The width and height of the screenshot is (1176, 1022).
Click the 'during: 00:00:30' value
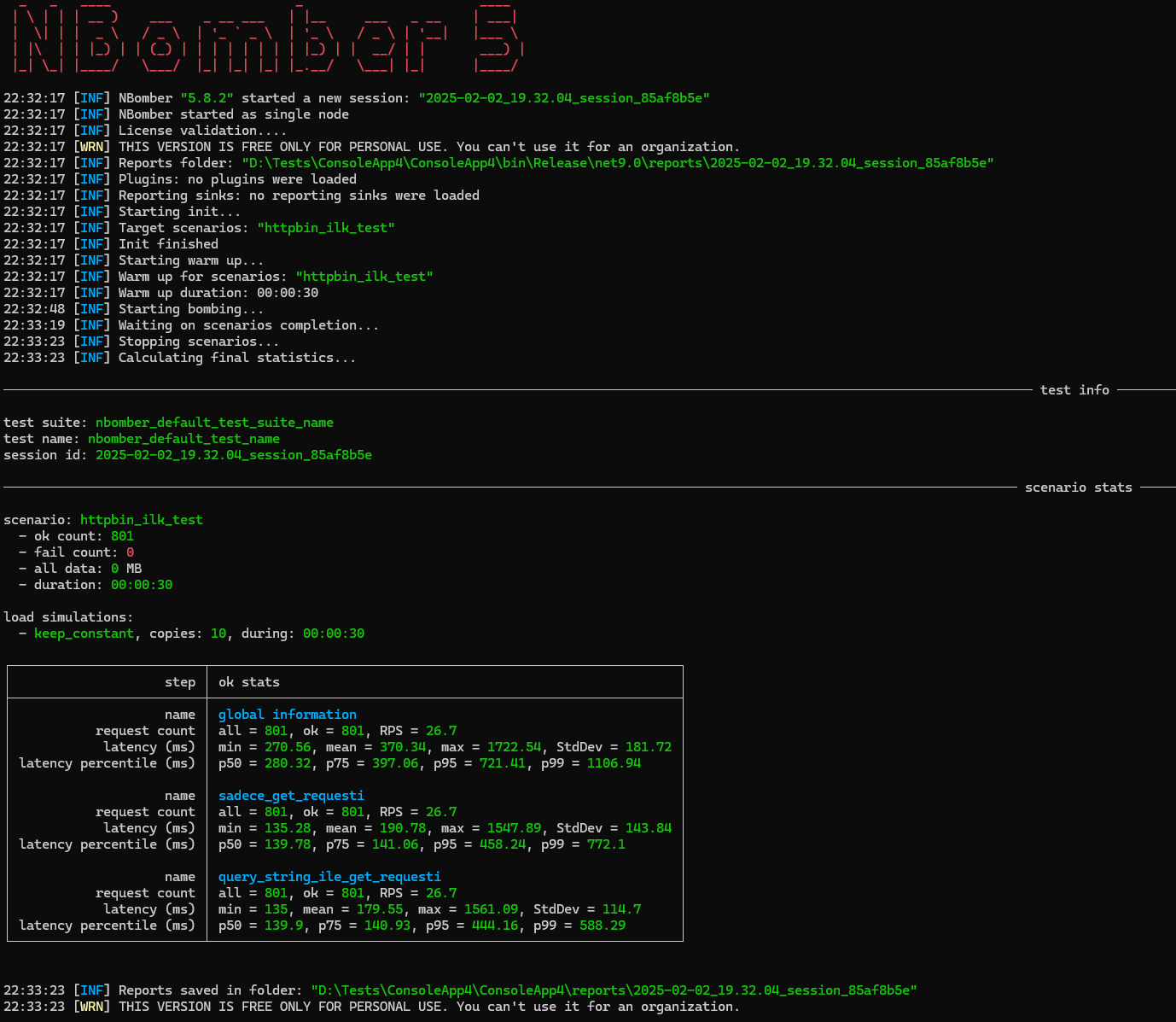point(334,634)
